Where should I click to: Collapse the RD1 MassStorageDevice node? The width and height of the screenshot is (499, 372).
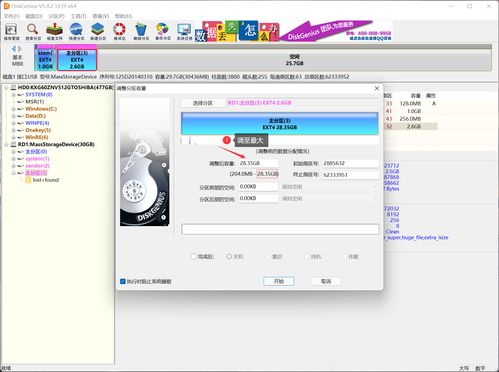tap(6, 145)
